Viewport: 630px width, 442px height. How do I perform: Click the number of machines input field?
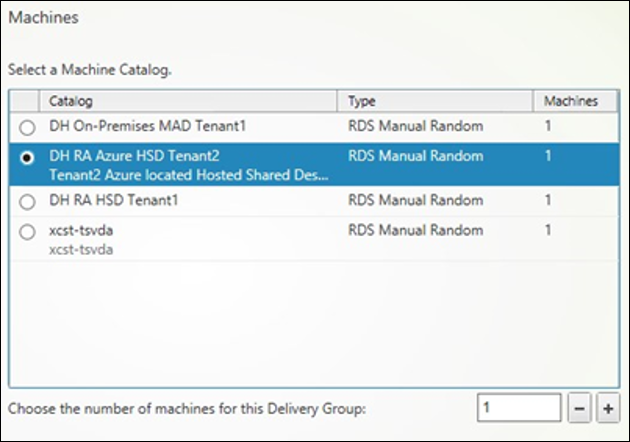518,408
